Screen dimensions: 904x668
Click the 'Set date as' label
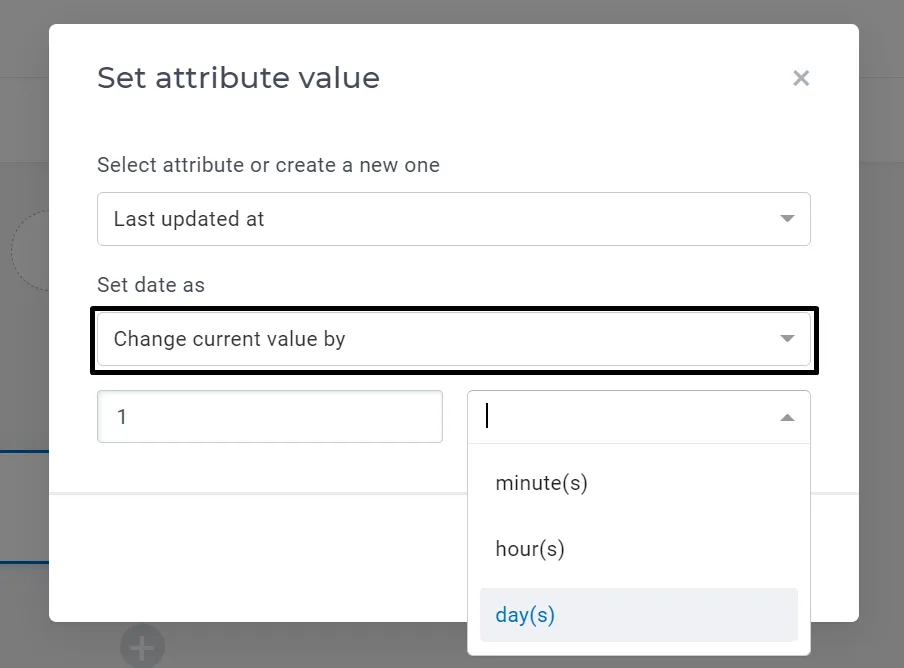pyautogui.click(x=150, y=285)
